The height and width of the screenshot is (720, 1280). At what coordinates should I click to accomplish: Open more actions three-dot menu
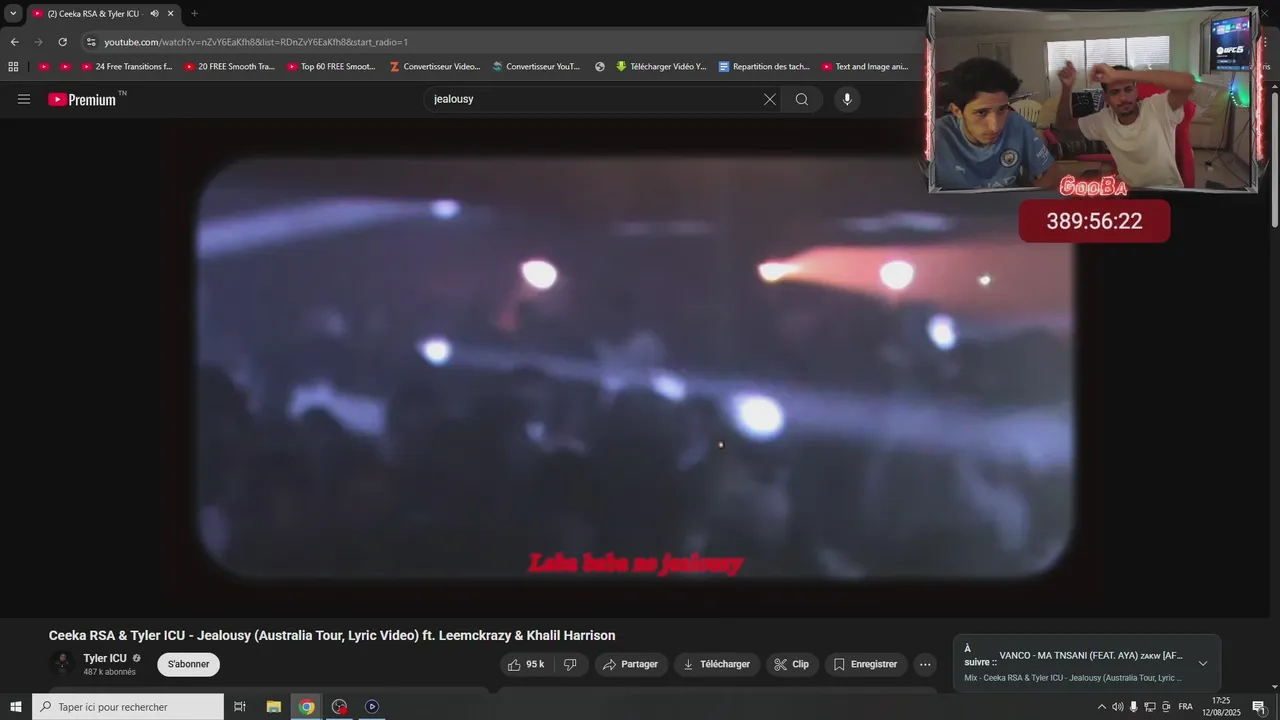coord(925,664)
